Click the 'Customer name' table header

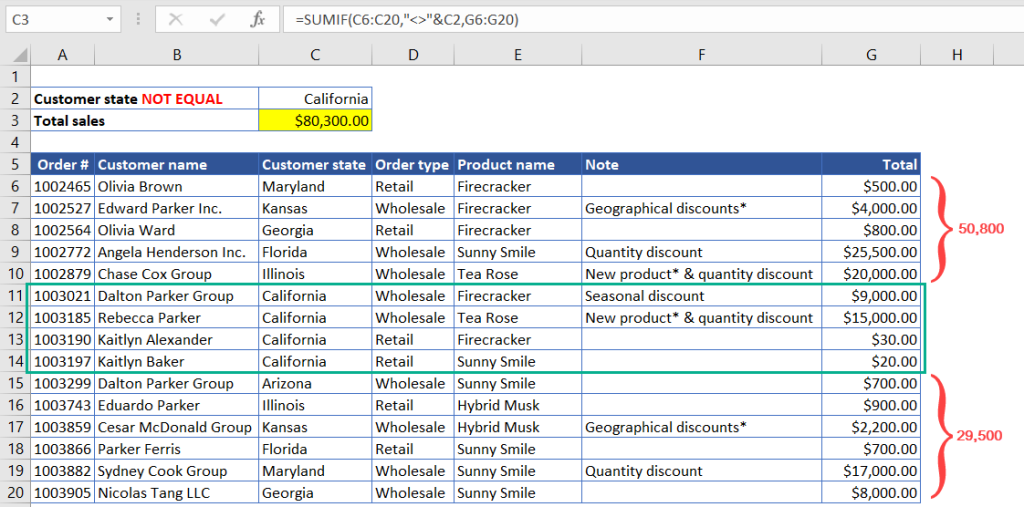(176, 164)
